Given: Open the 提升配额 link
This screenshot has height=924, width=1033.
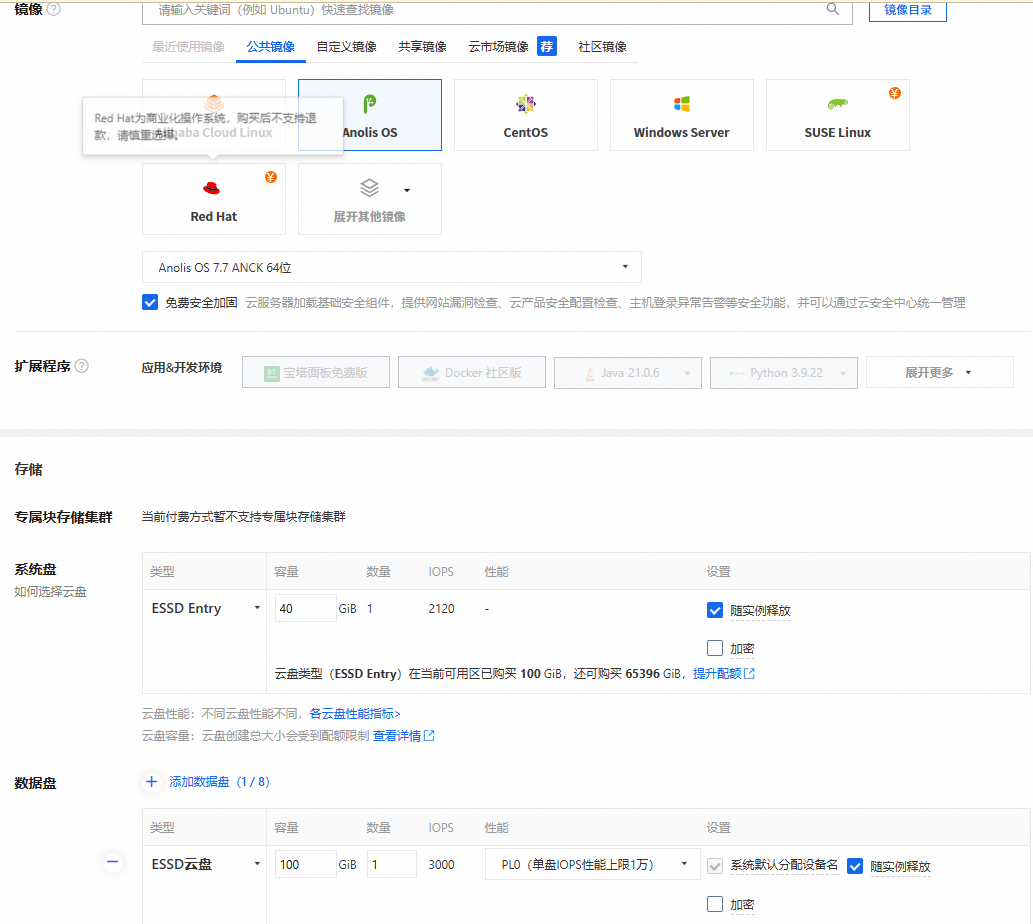Looking at the screenshot, I should coord(717,674).
